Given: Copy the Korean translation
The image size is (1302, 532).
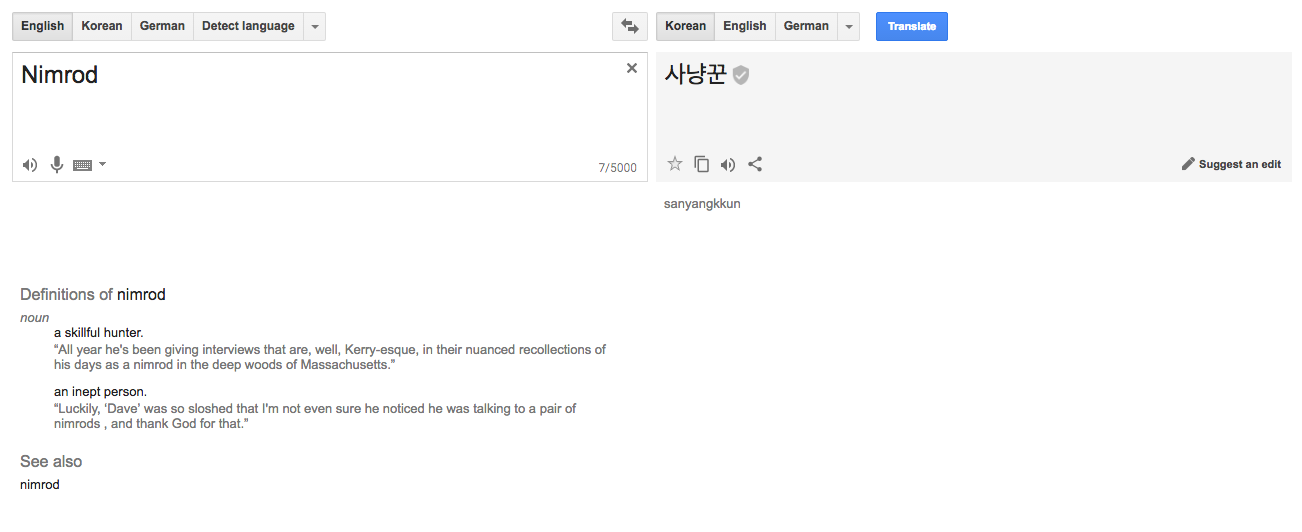Looking at the screenshot, I should (702, 164).
